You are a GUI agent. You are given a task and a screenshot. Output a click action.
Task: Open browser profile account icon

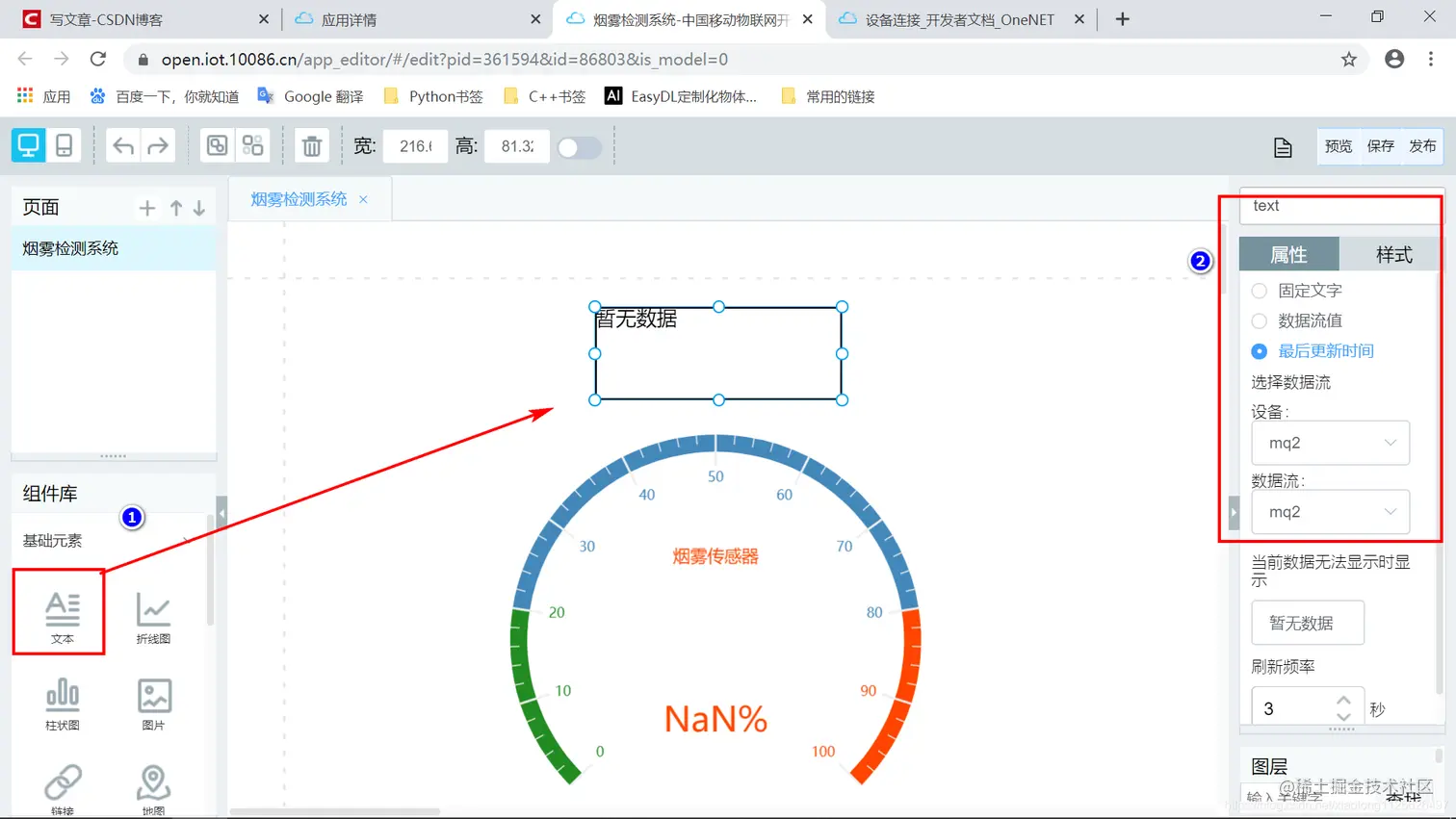(1394, 59)
